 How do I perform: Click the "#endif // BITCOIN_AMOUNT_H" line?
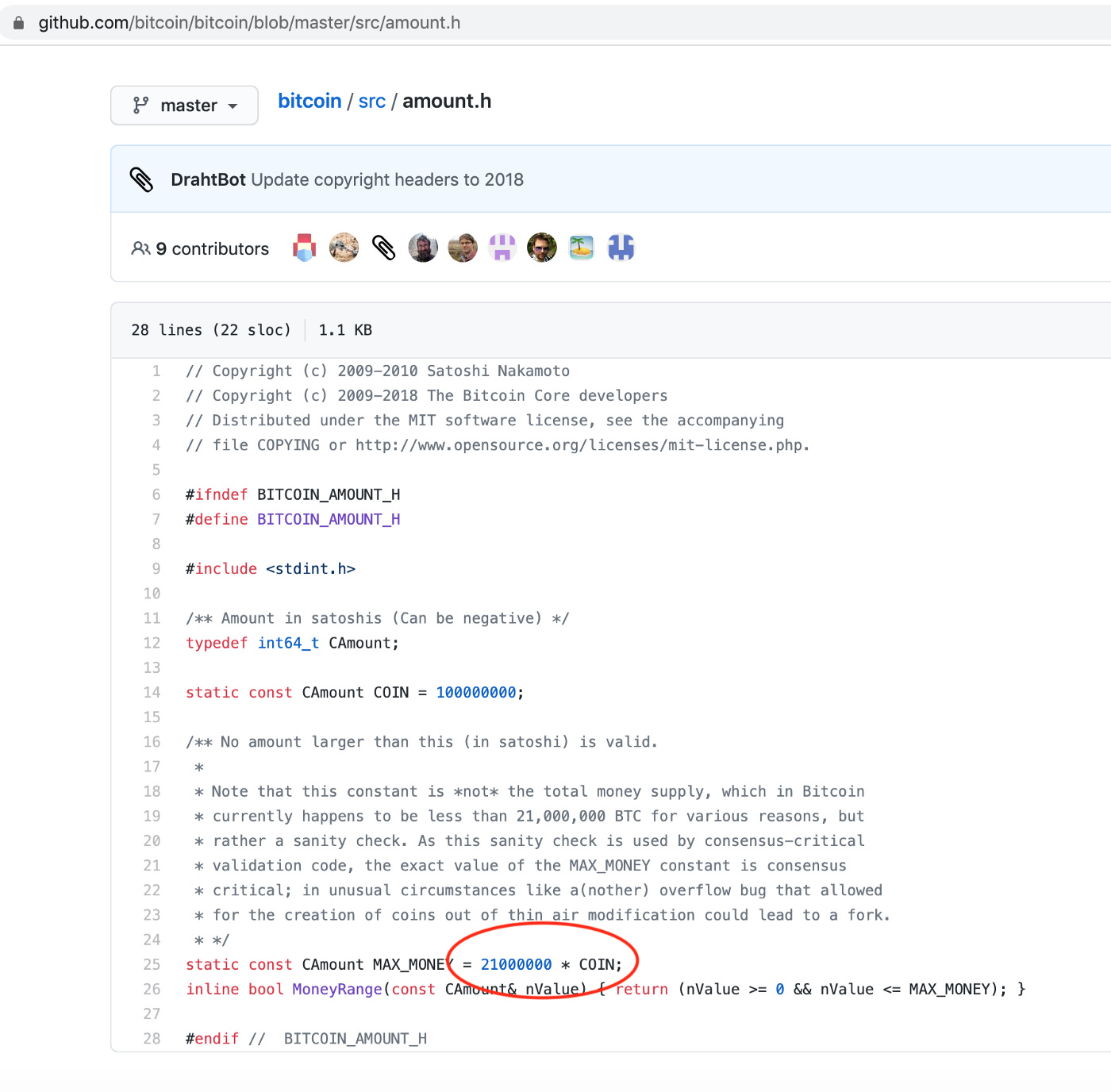click(306, 1039)
